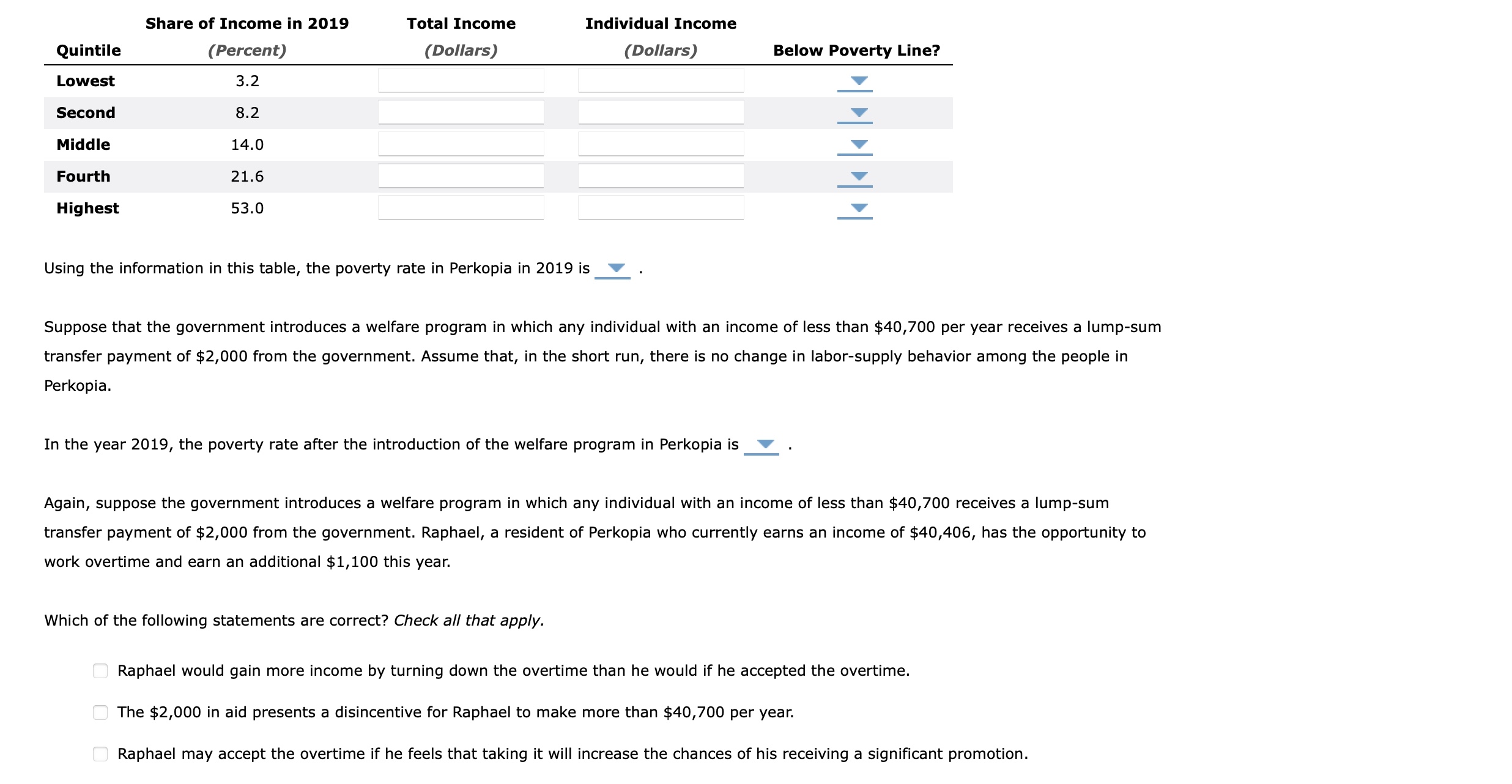Click Individual Income field for Lowest quintile
This screenshot has width=1512, height=784.
click(661, 80)
